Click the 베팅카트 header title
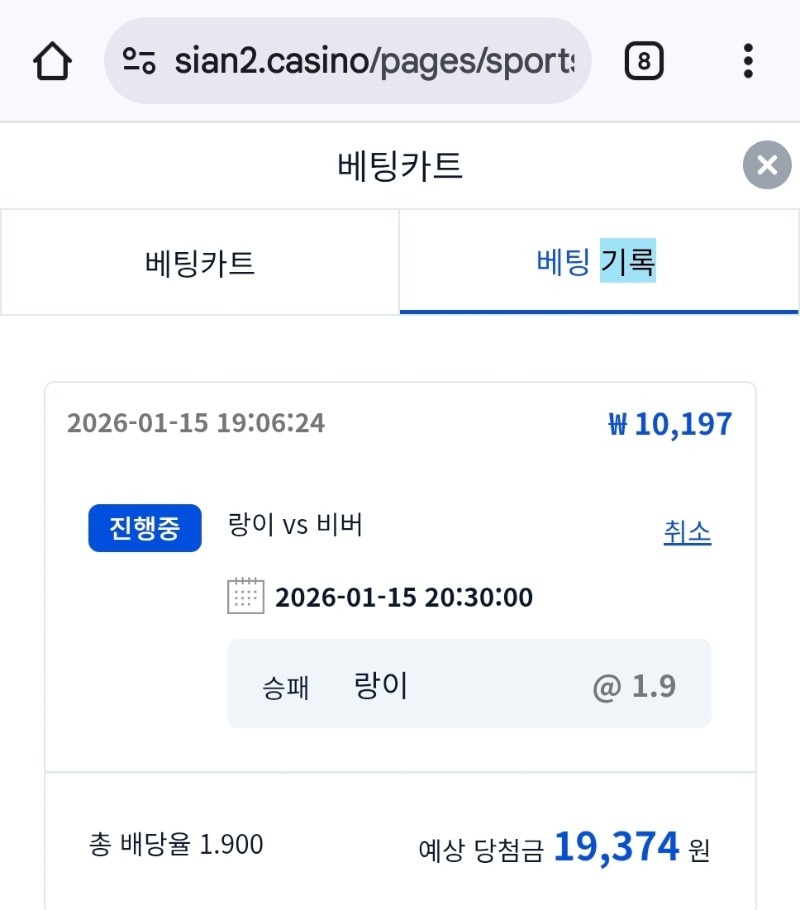 coord(400,165)
